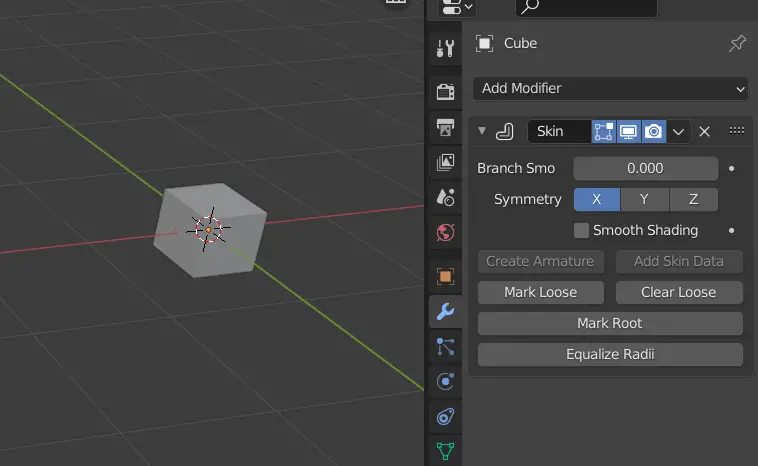Grab the Skin modifier drag handle
This screenshot has height=466, width=758.
click(x=737, y=131)
